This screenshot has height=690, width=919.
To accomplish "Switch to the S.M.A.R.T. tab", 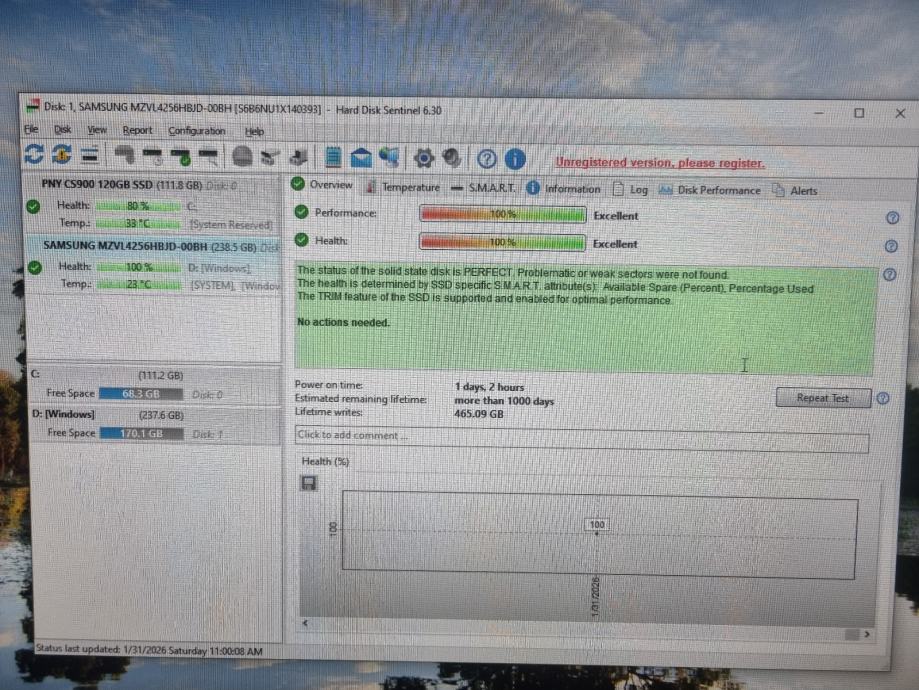I will [484, 188].
